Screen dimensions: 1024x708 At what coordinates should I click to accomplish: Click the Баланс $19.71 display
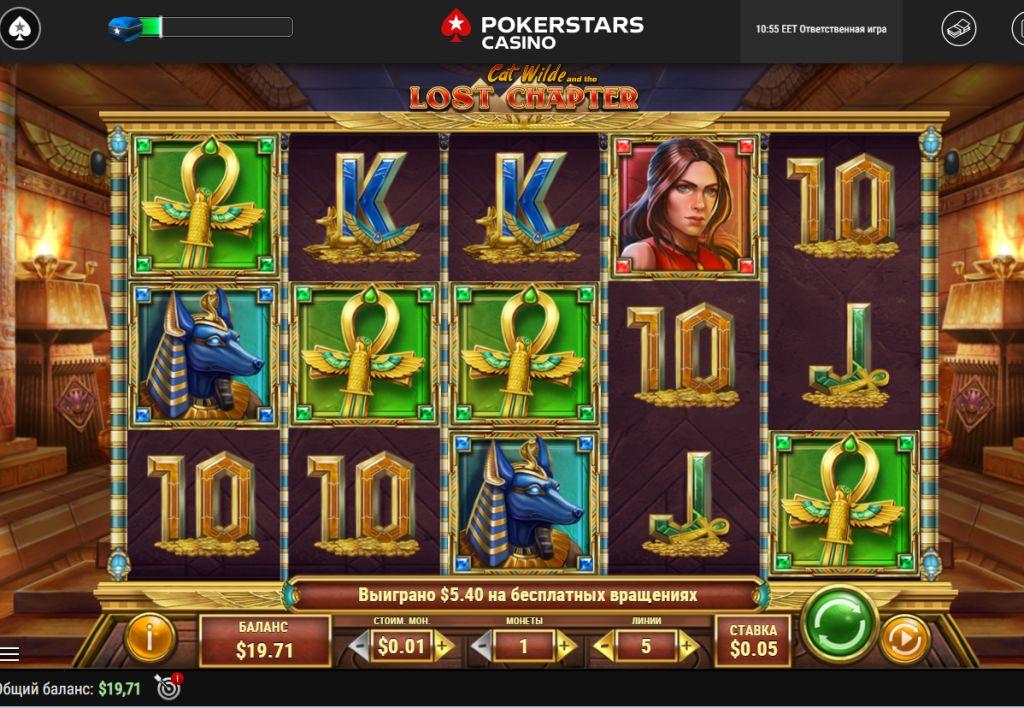(264, 640)
